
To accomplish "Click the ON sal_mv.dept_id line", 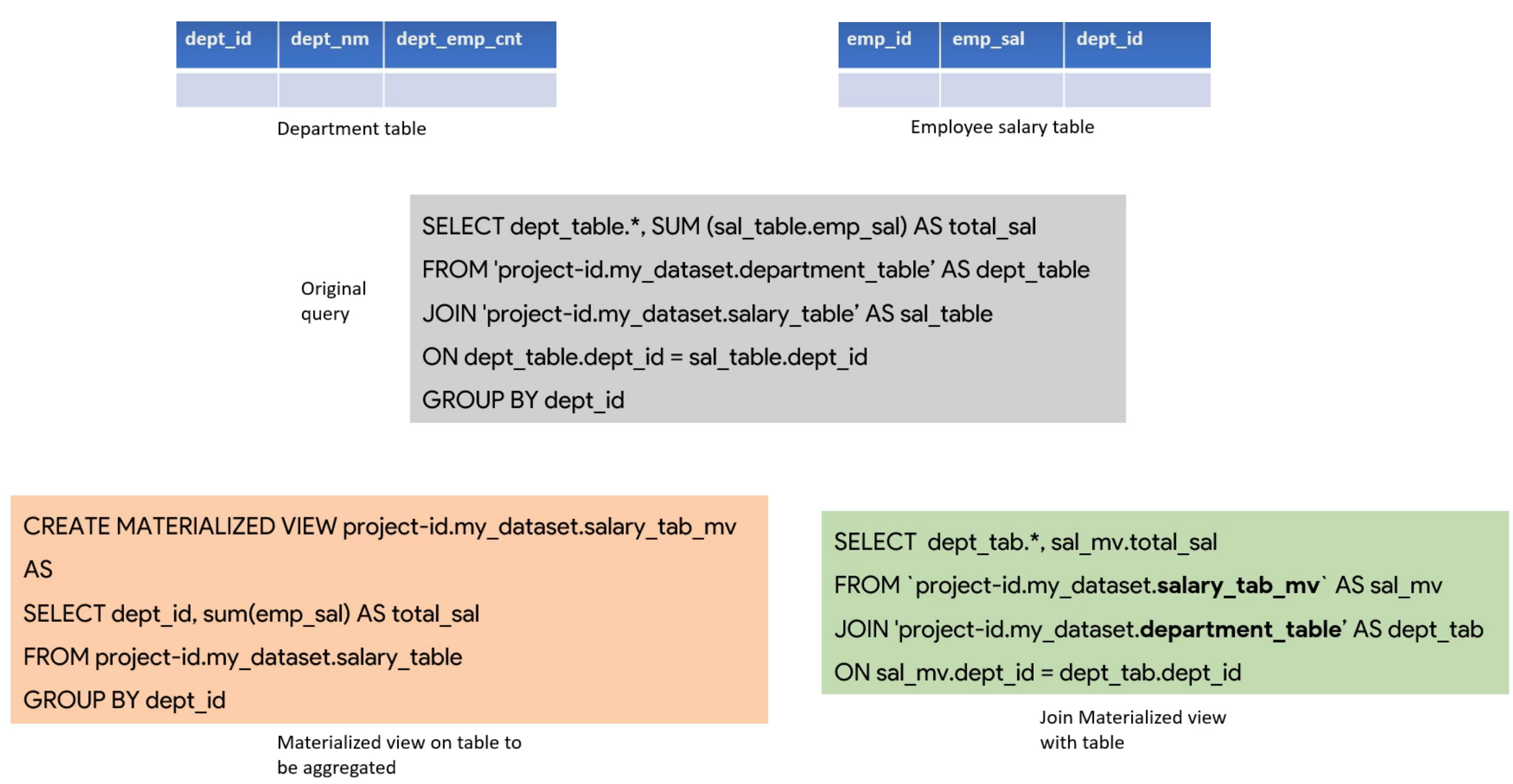I will [1037, 672].
